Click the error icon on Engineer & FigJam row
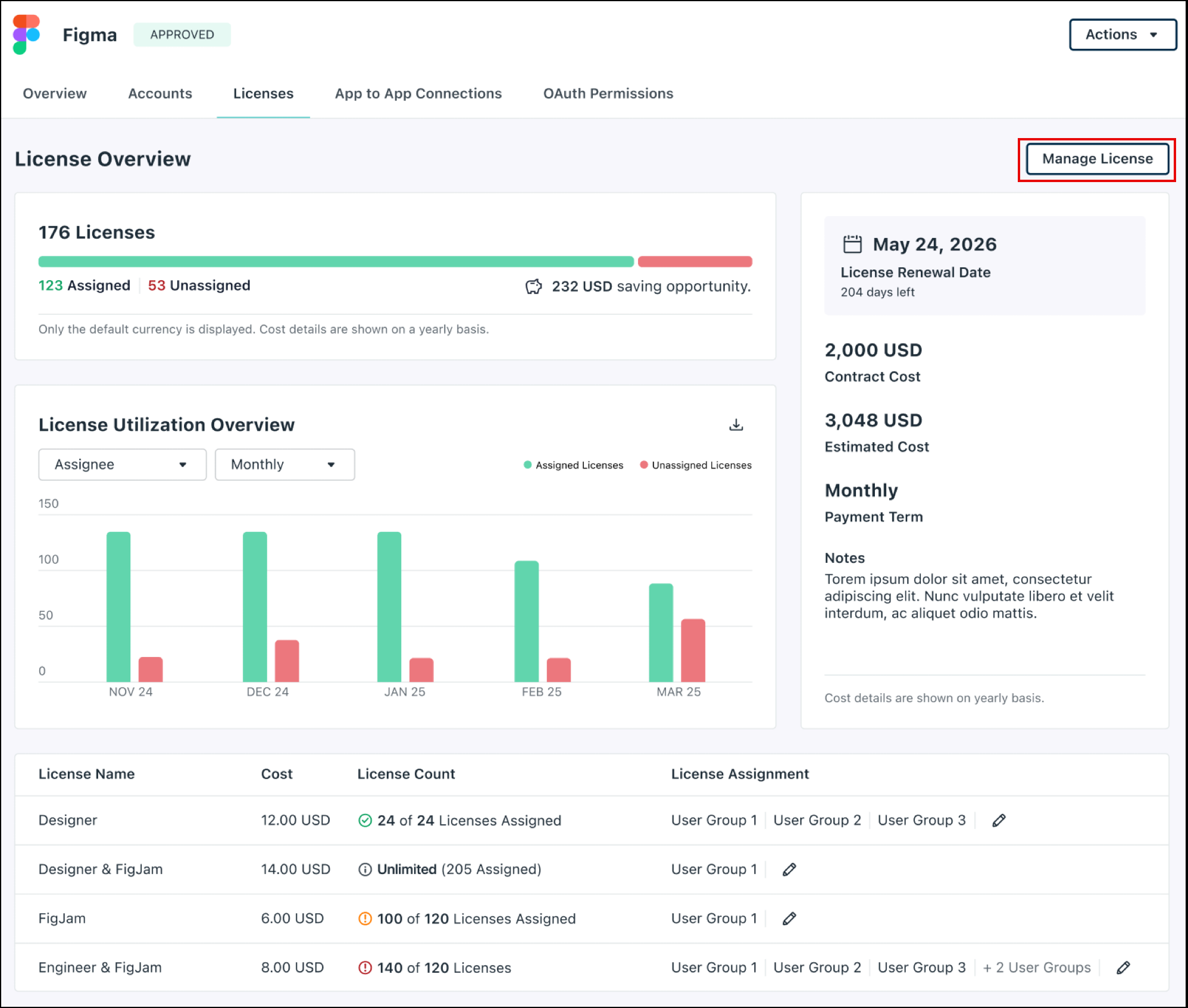Viewport: 1188px width, 1008px height. coord(365,968)
